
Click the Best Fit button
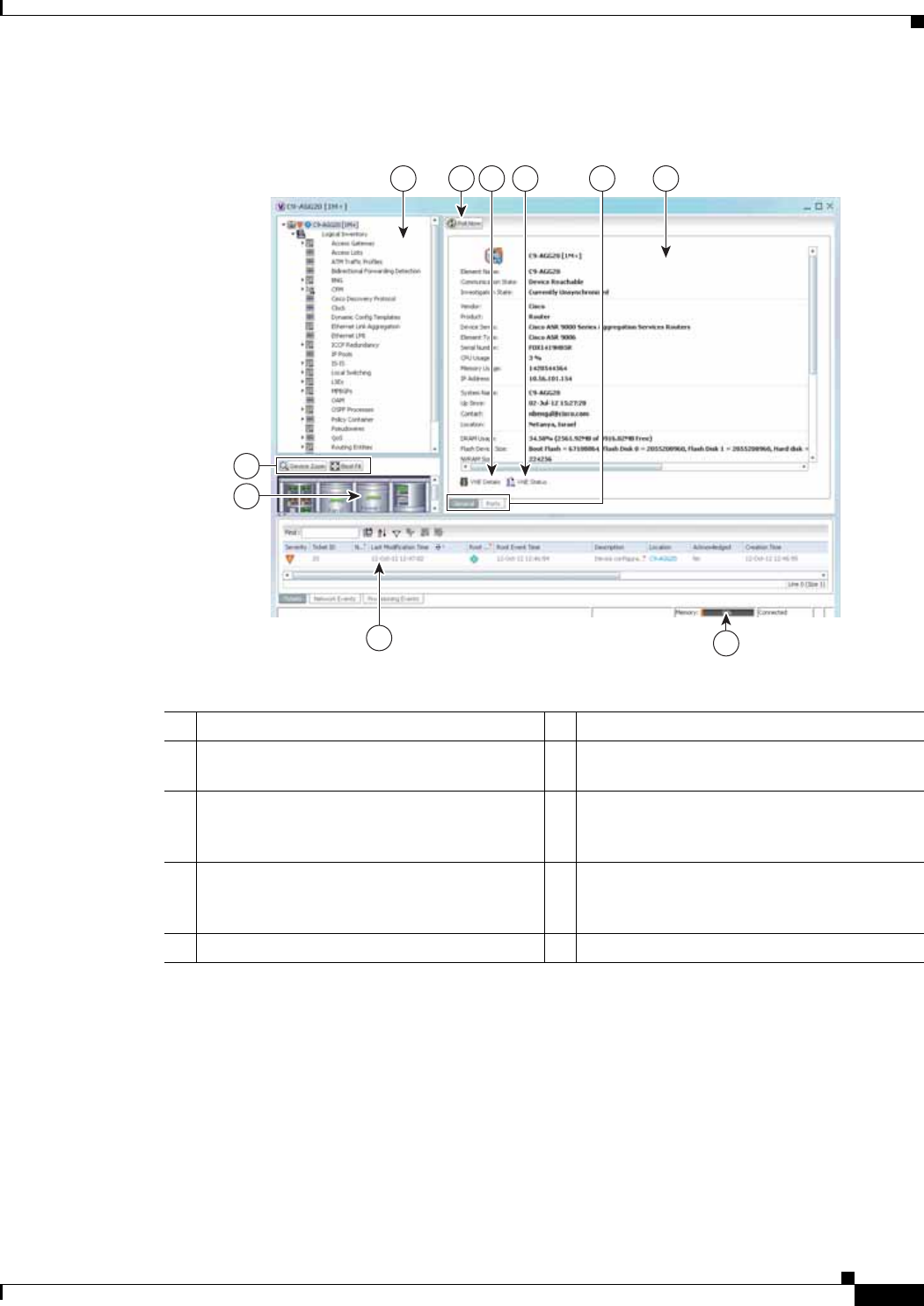pos(347,466)
